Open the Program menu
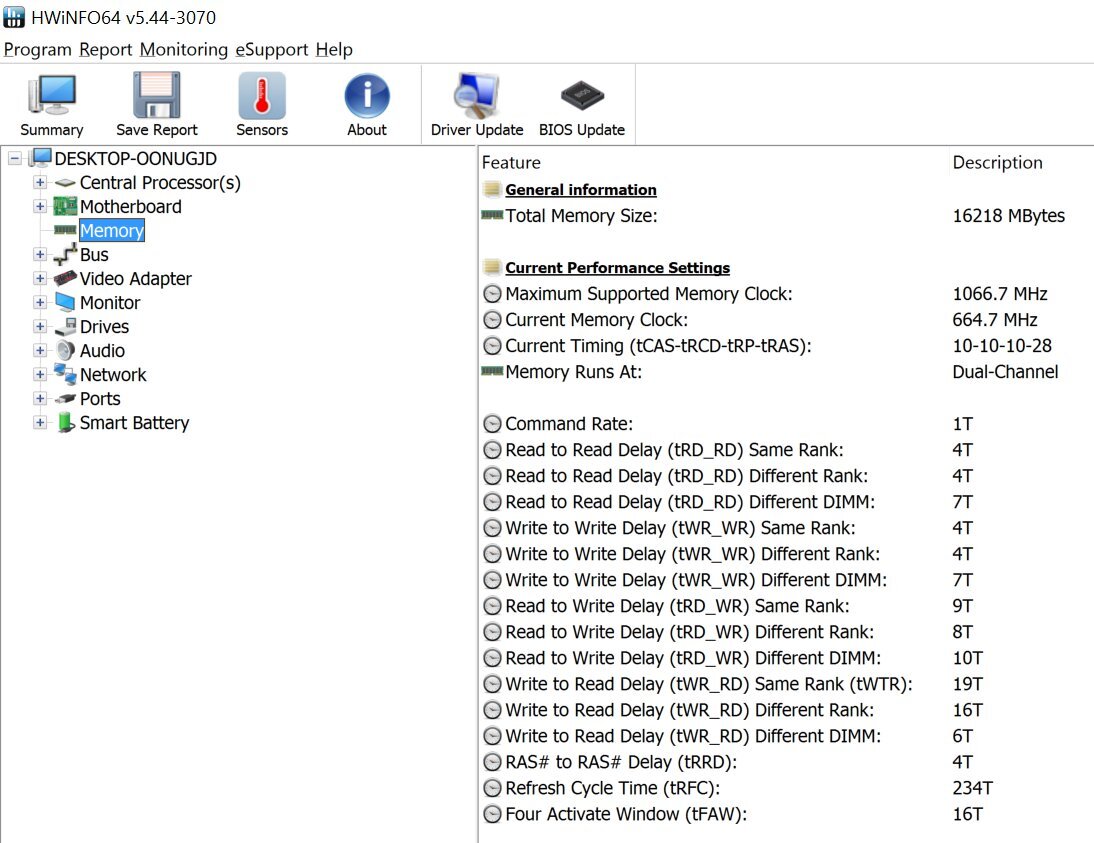This screenshot has height=843, width=1094. (38, 49)
